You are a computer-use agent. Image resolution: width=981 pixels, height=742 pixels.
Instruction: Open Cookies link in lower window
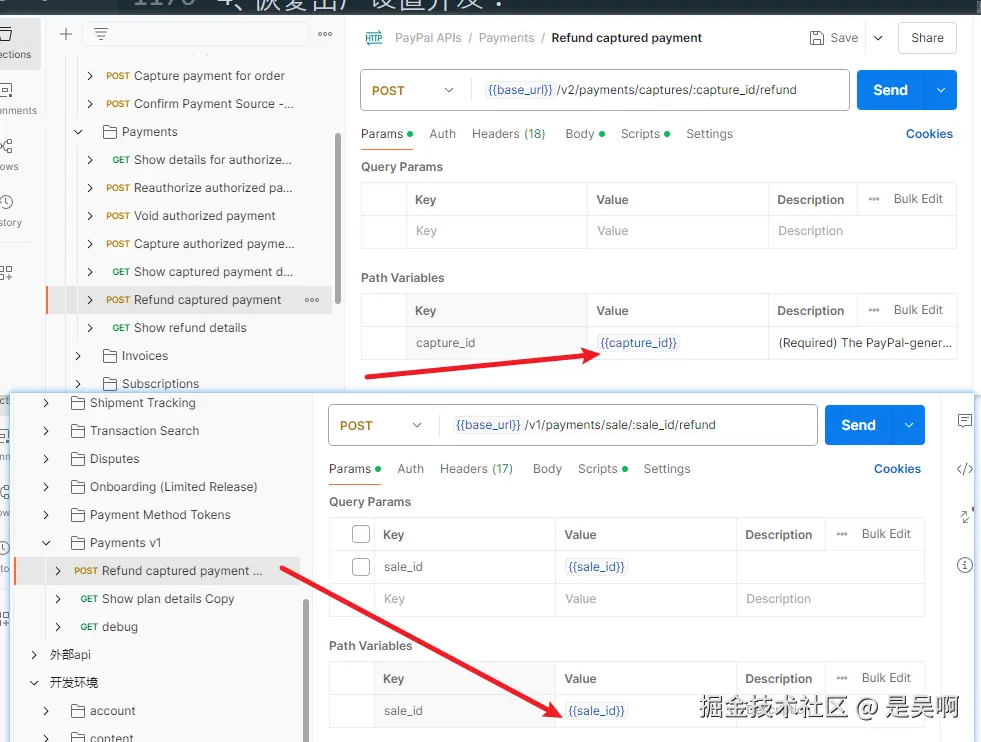(x=897, y=469)
